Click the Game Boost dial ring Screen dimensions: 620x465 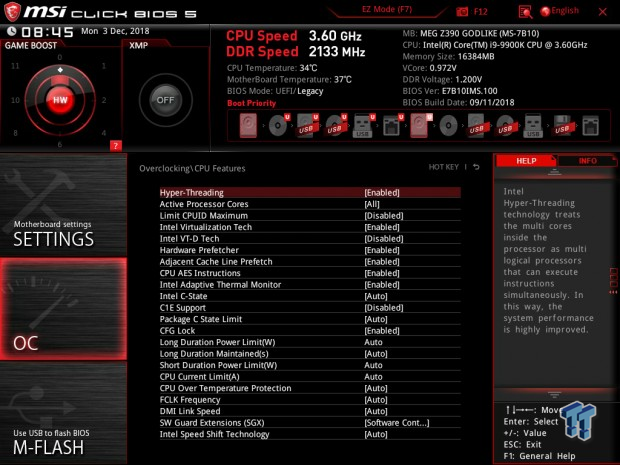pos(60,100)
